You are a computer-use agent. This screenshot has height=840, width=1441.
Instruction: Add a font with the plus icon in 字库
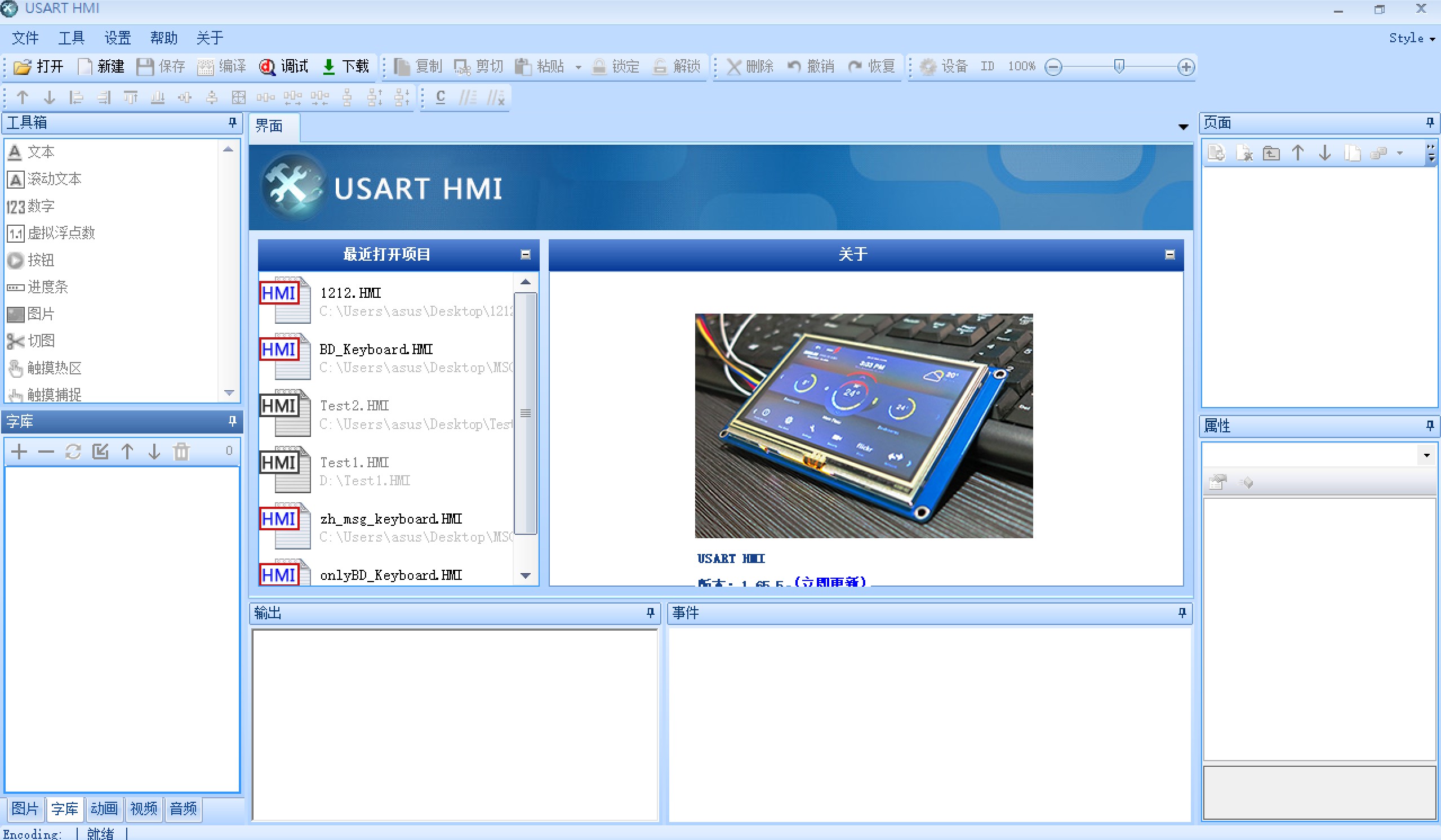click(x=19, y=452)
